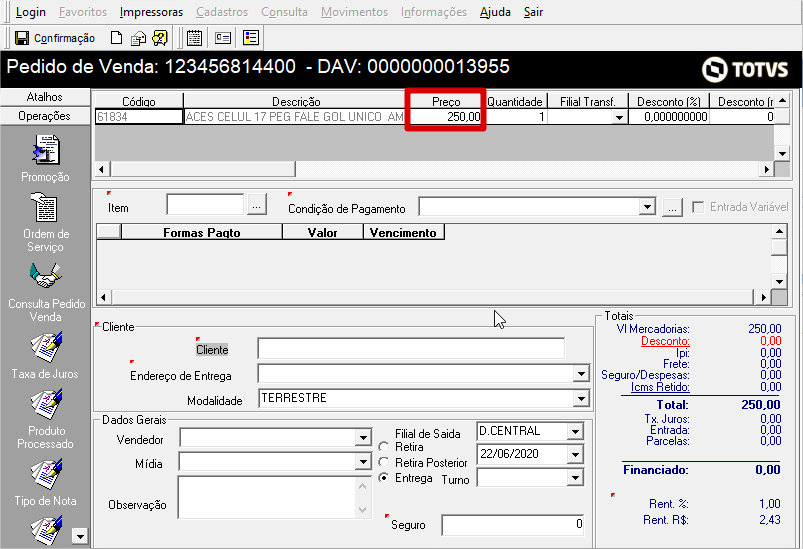Open the Condição de Pagamento dropdown
The image size is (803, 549).
point(647,207)
